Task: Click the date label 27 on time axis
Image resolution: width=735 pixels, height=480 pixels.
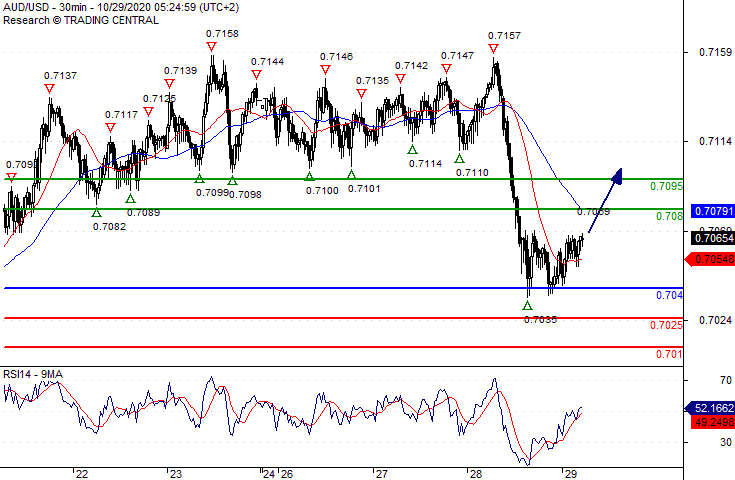Action: coord(382,474)
